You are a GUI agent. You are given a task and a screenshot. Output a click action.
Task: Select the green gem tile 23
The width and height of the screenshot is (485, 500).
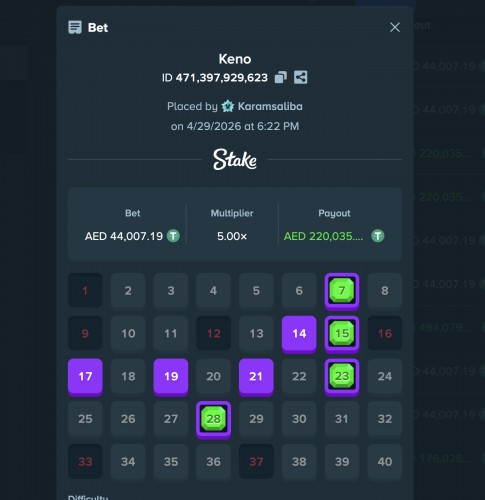(x=342, y=377)
